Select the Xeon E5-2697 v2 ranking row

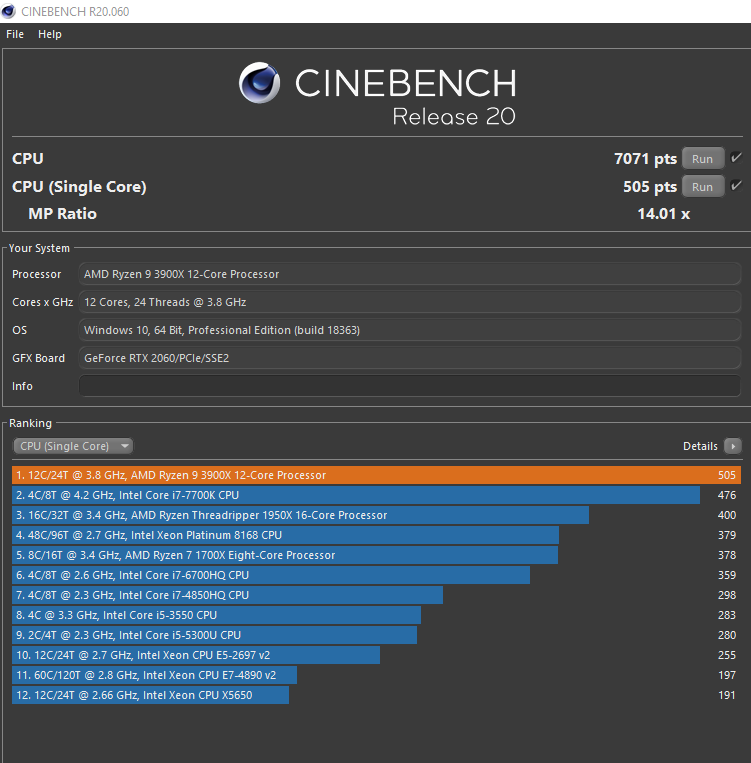click(x=376, y=655)
